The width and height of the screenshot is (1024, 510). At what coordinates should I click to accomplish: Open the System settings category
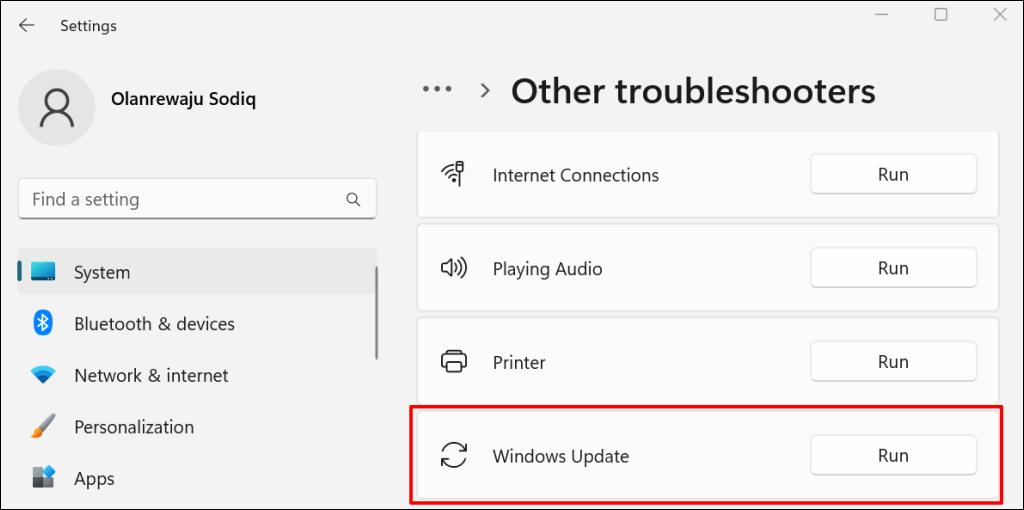[102, 272]
